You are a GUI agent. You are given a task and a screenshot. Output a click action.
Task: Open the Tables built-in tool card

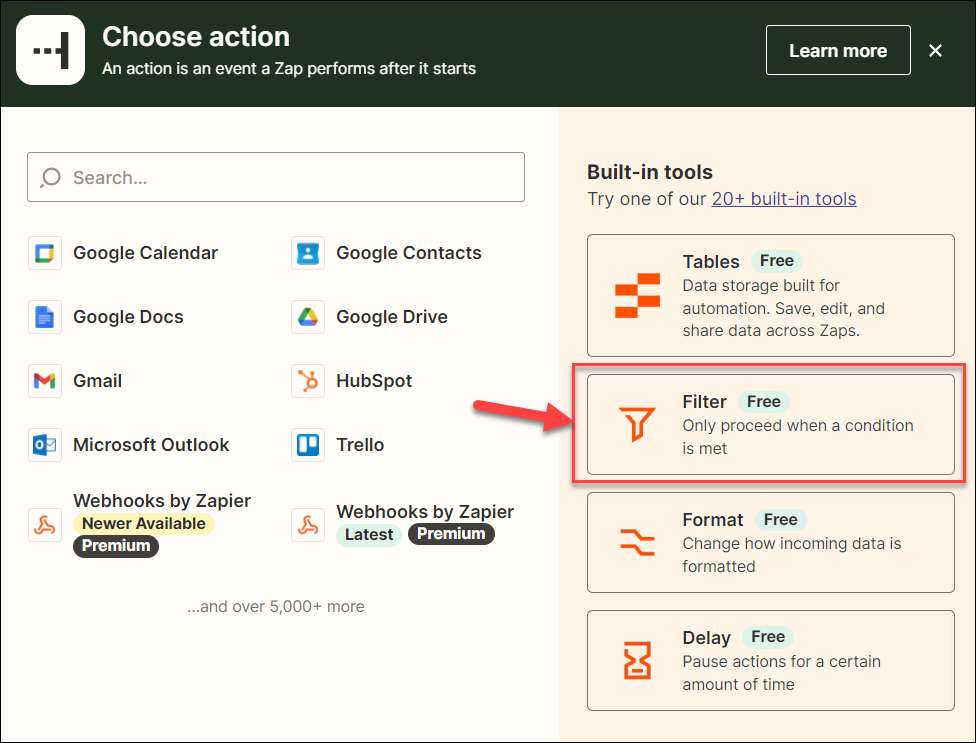pos(771,296)
